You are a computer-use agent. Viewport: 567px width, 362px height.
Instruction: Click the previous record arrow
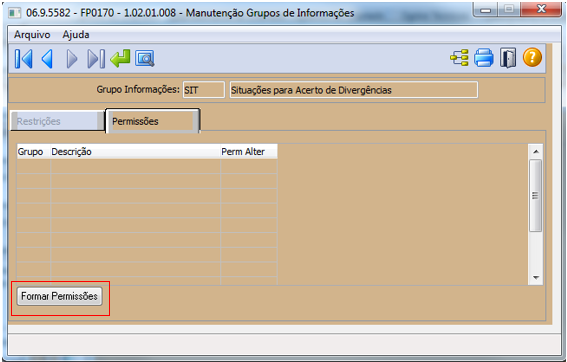tap(47, 58)
